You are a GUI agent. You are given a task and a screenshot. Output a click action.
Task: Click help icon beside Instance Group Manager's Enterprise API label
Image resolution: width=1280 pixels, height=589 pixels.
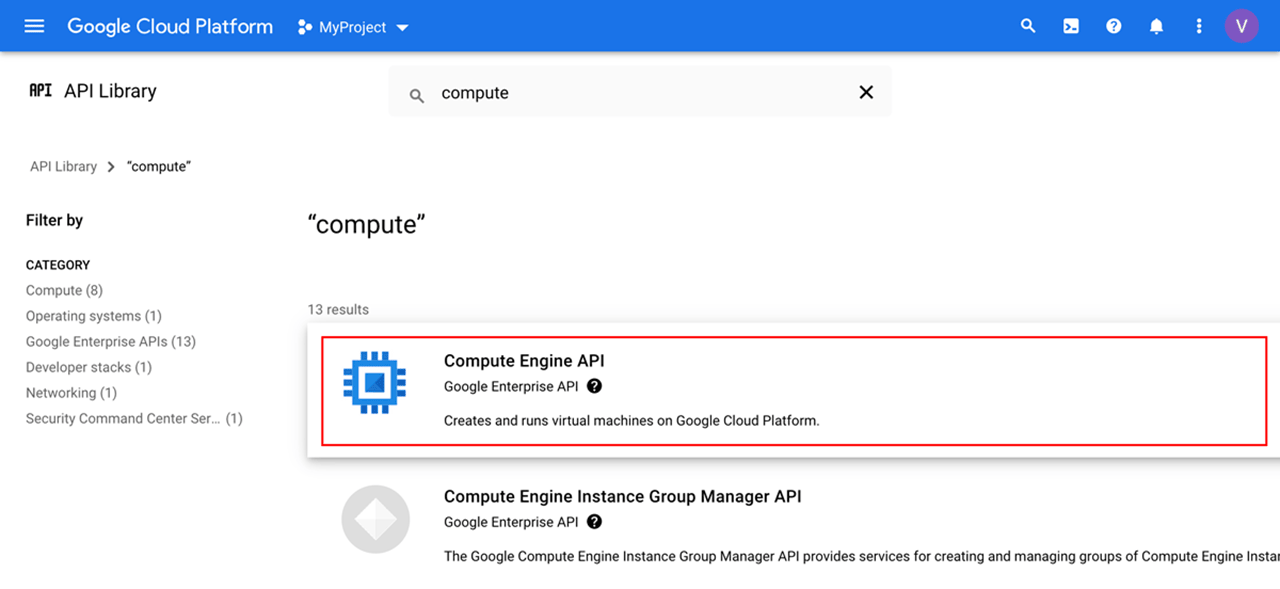pyautogui.click(x=595, y=522)
